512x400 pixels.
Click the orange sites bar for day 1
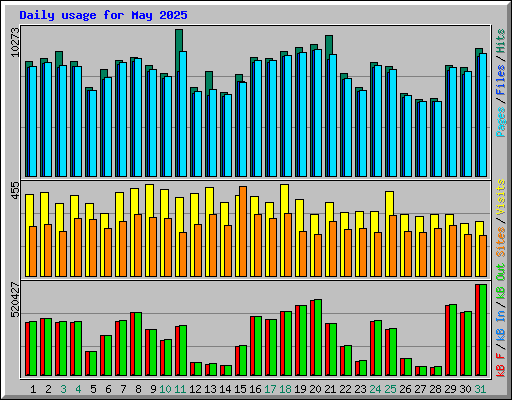(33, 251)
